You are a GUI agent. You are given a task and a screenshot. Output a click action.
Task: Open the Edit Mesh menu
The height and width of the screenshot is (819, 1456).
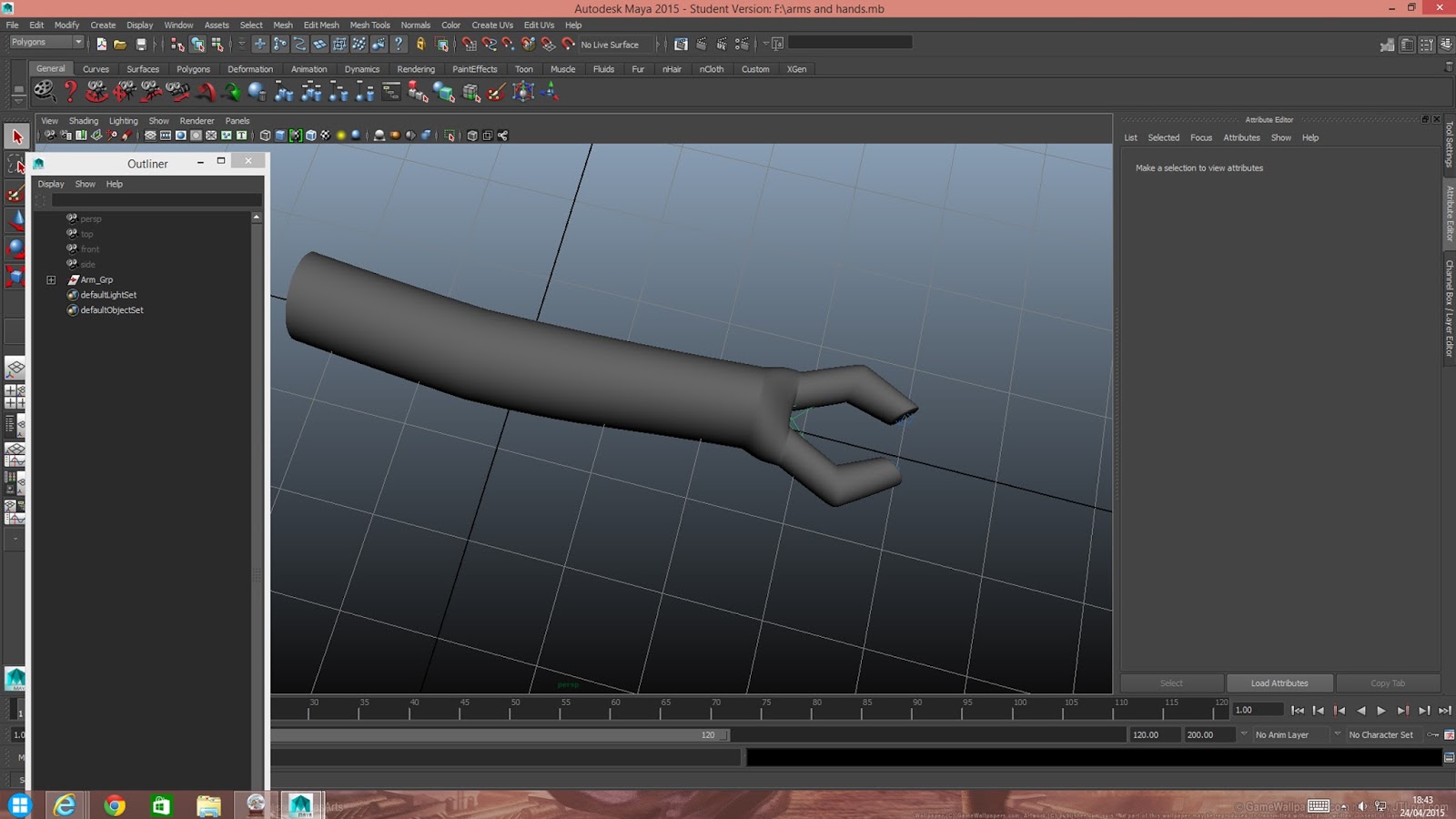pyautogui.click(x=320, y=25)
